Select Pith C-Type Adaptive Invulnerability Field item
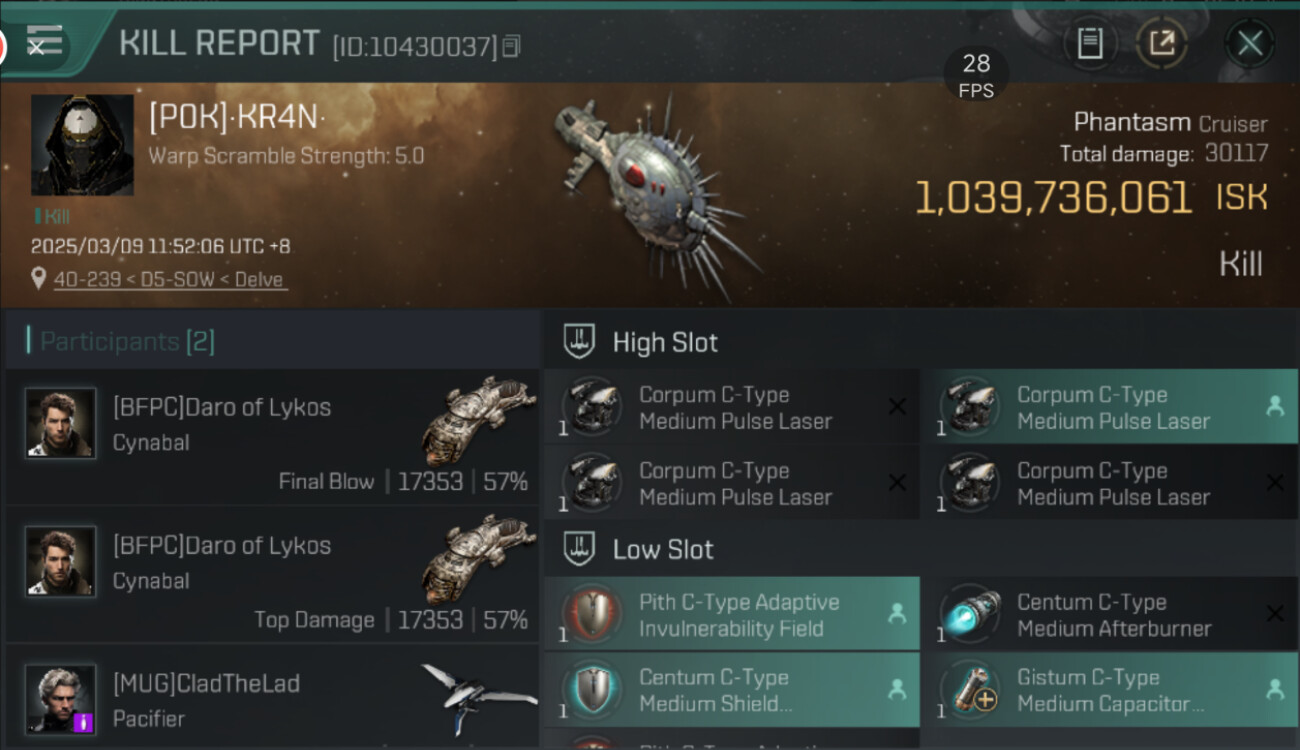 (x=738, y=615)
